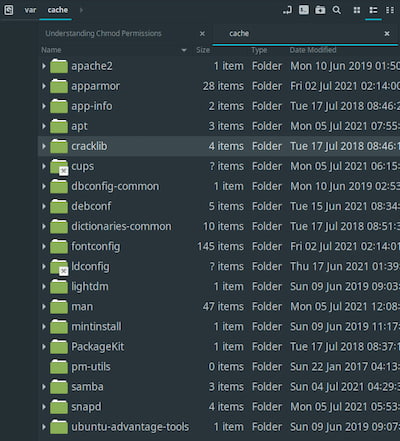Click the app-info folder icon
The image size is (400, 441).
[59, 106]
